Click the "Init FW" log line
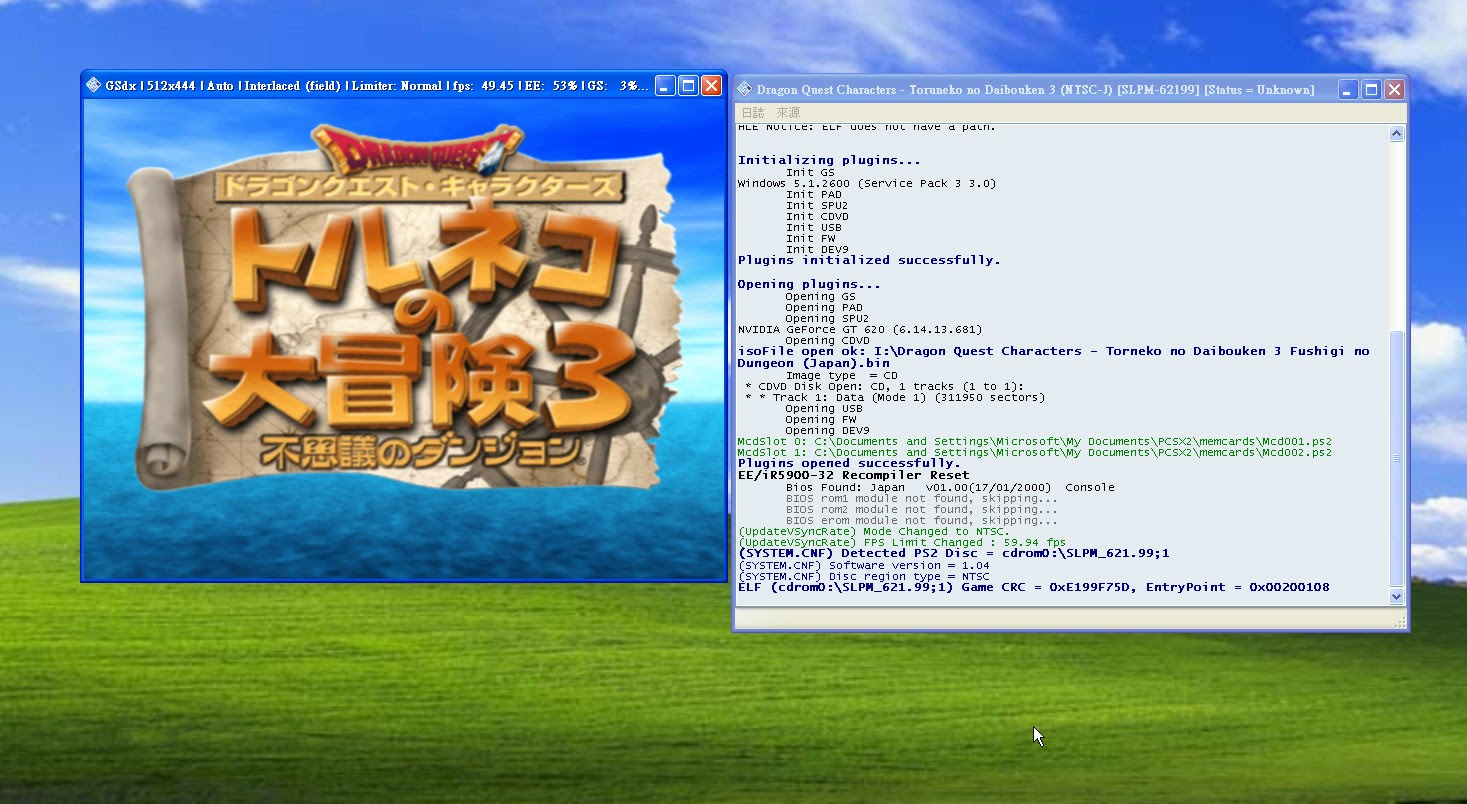The image size is (1467, 804). tap(810, 239)
